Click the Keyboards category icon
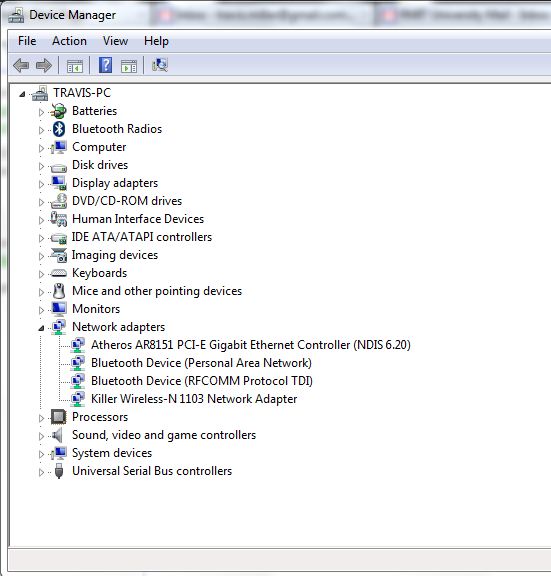The height and width of the screenshot is (576, 551). coord(59,273)
